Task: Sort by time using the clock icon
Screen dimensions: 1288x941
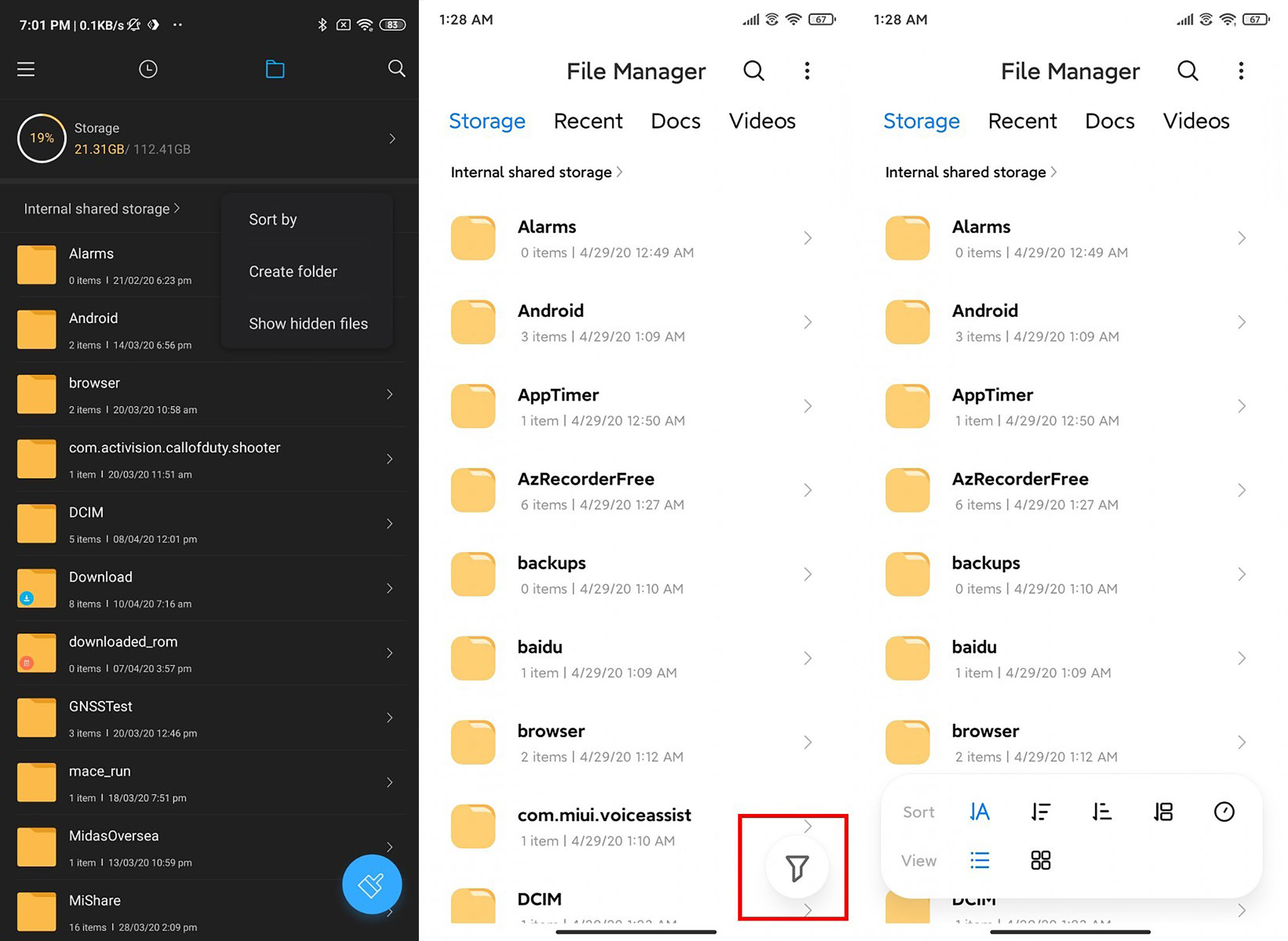Action: tap(1223, 812)
